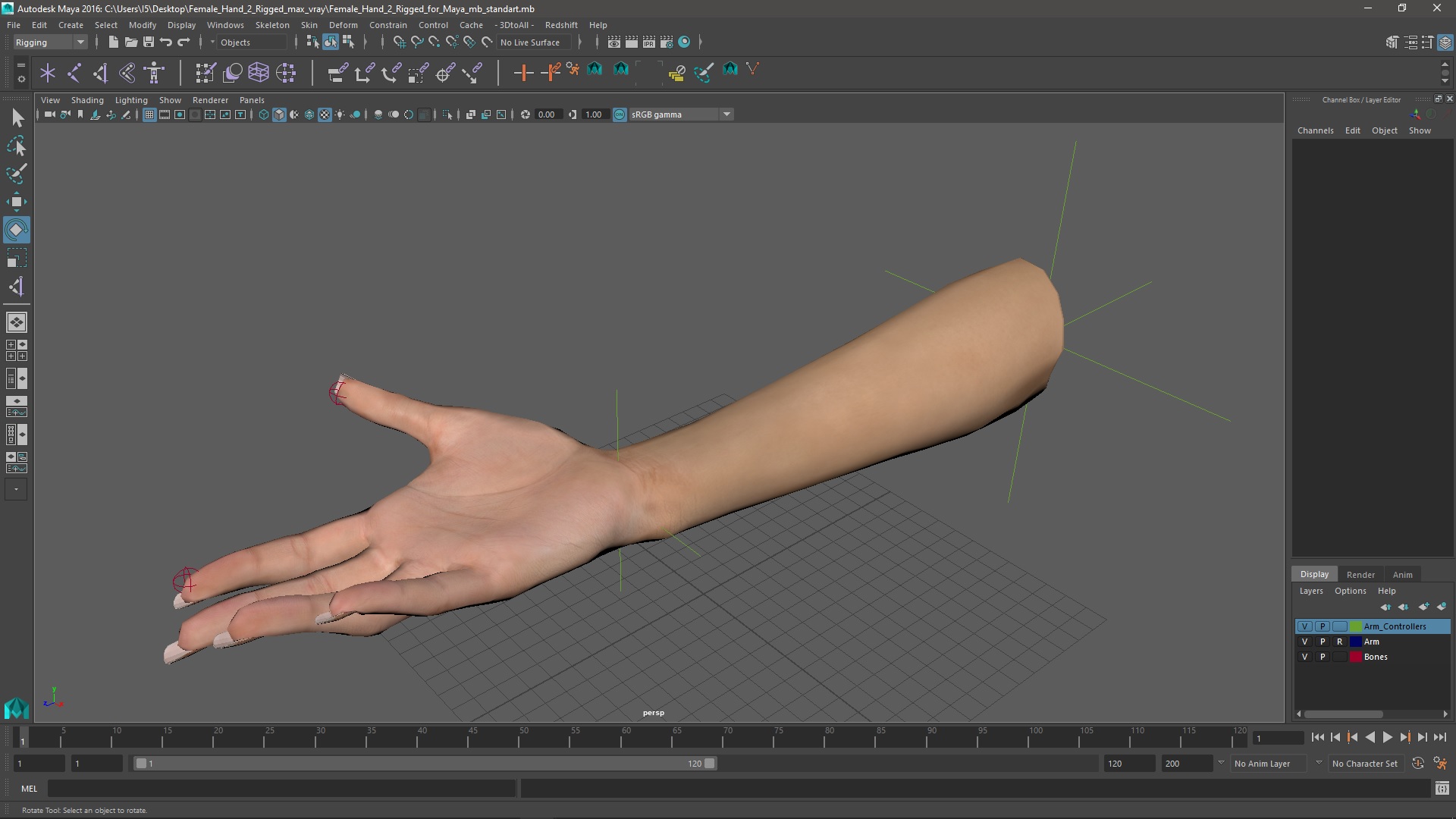
Task: Activate the Rotate tool
Action: point(17,230)
